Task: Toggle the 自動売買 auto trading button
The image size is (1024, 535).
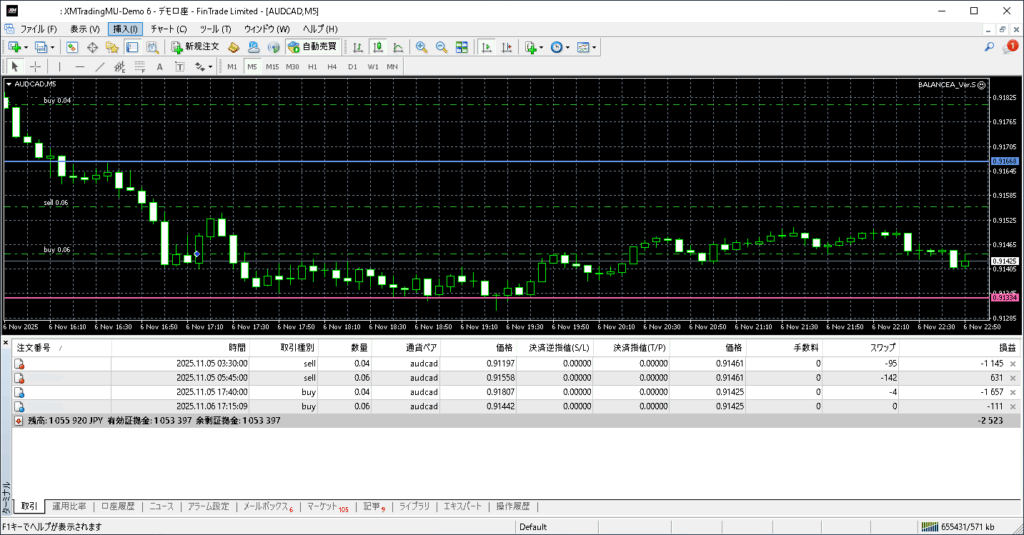Action: click(x=312, y=47)
